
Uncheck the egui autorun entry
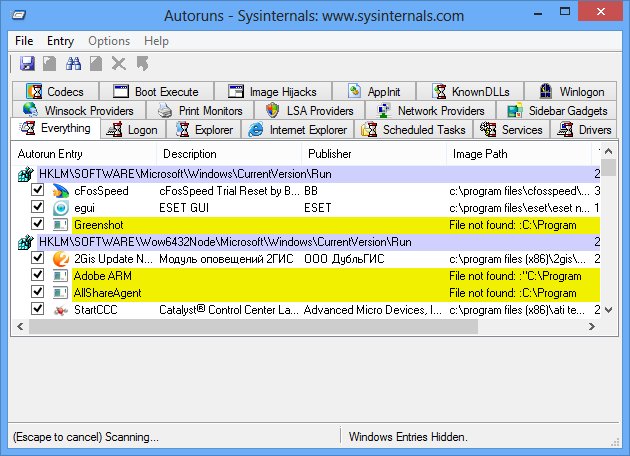pyautogui.click(x=38, y=207)
